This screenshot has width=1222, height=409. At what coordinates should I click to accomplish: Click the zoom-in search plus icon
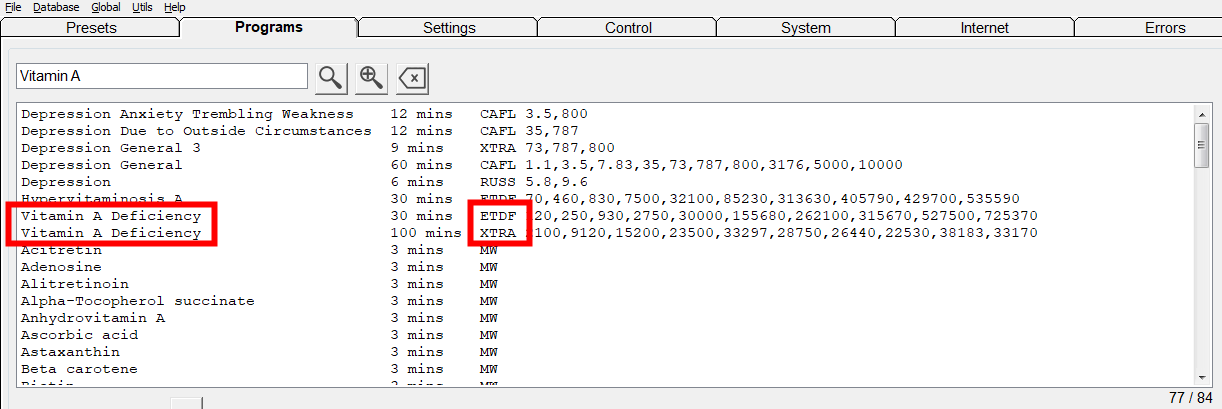click(x=371, y=77)
